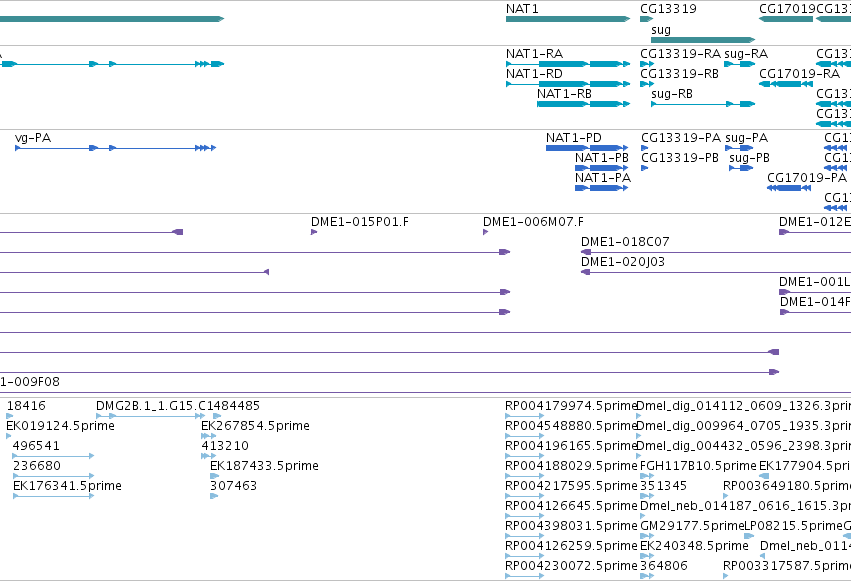Click label LP08215.5prime
This screenshot has width=851, height=581.
(x=793, y=526)
